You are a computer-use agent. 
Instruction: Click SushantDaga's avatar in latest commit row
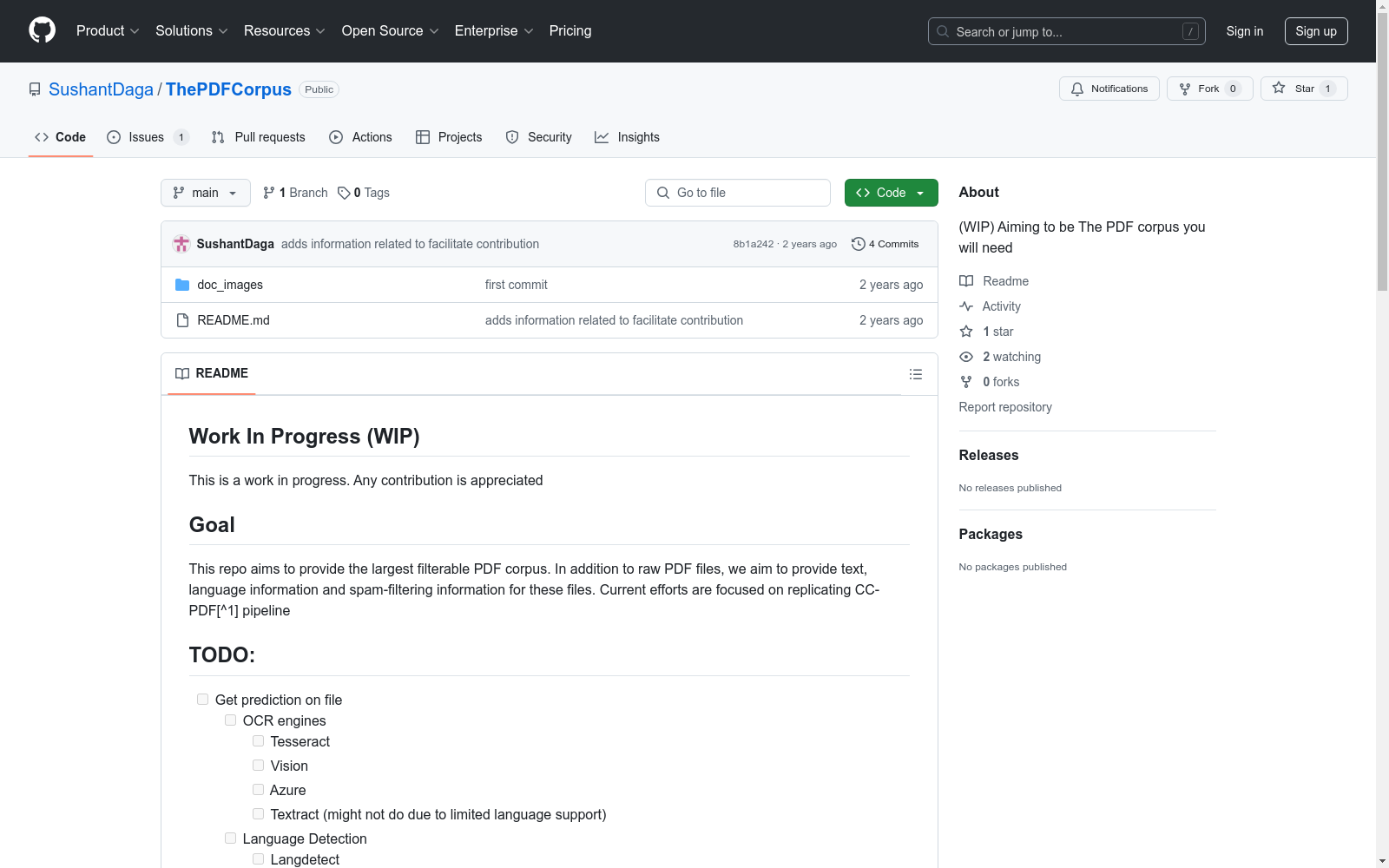[181, 244]
